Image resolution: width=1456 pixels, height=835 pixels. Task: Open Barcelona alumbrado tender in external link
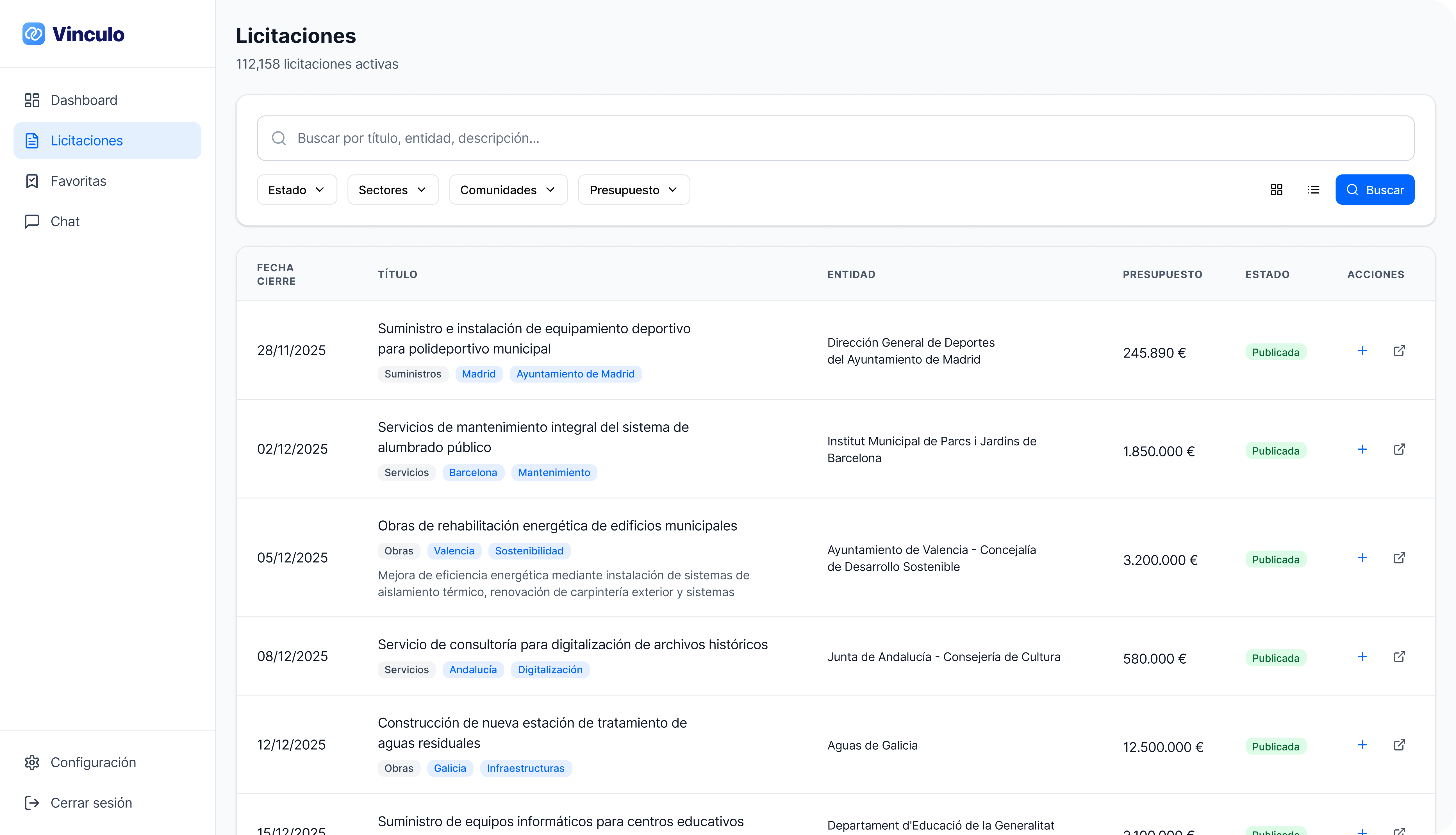point(1399,449)
